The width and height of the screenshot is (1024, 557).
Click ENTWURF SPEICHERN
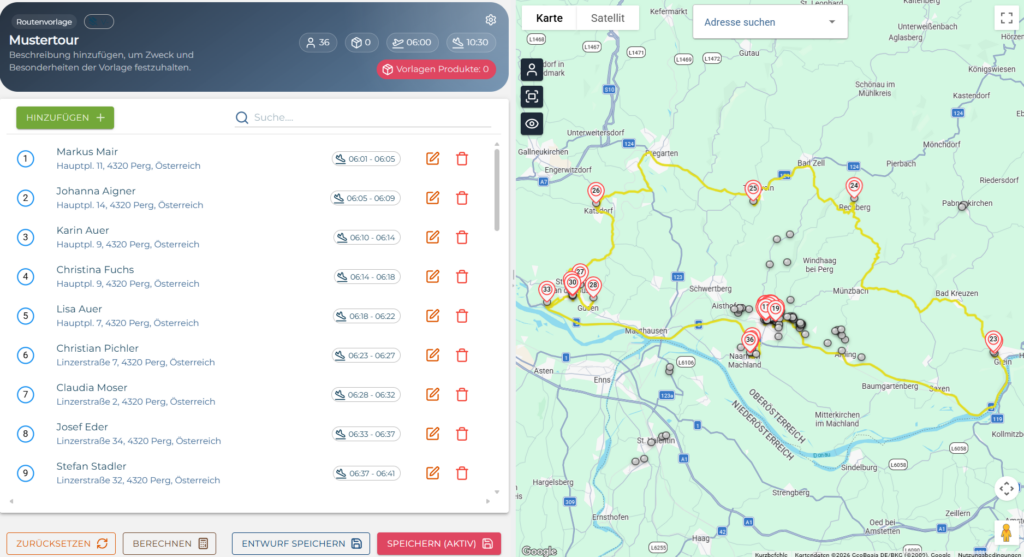301,543
